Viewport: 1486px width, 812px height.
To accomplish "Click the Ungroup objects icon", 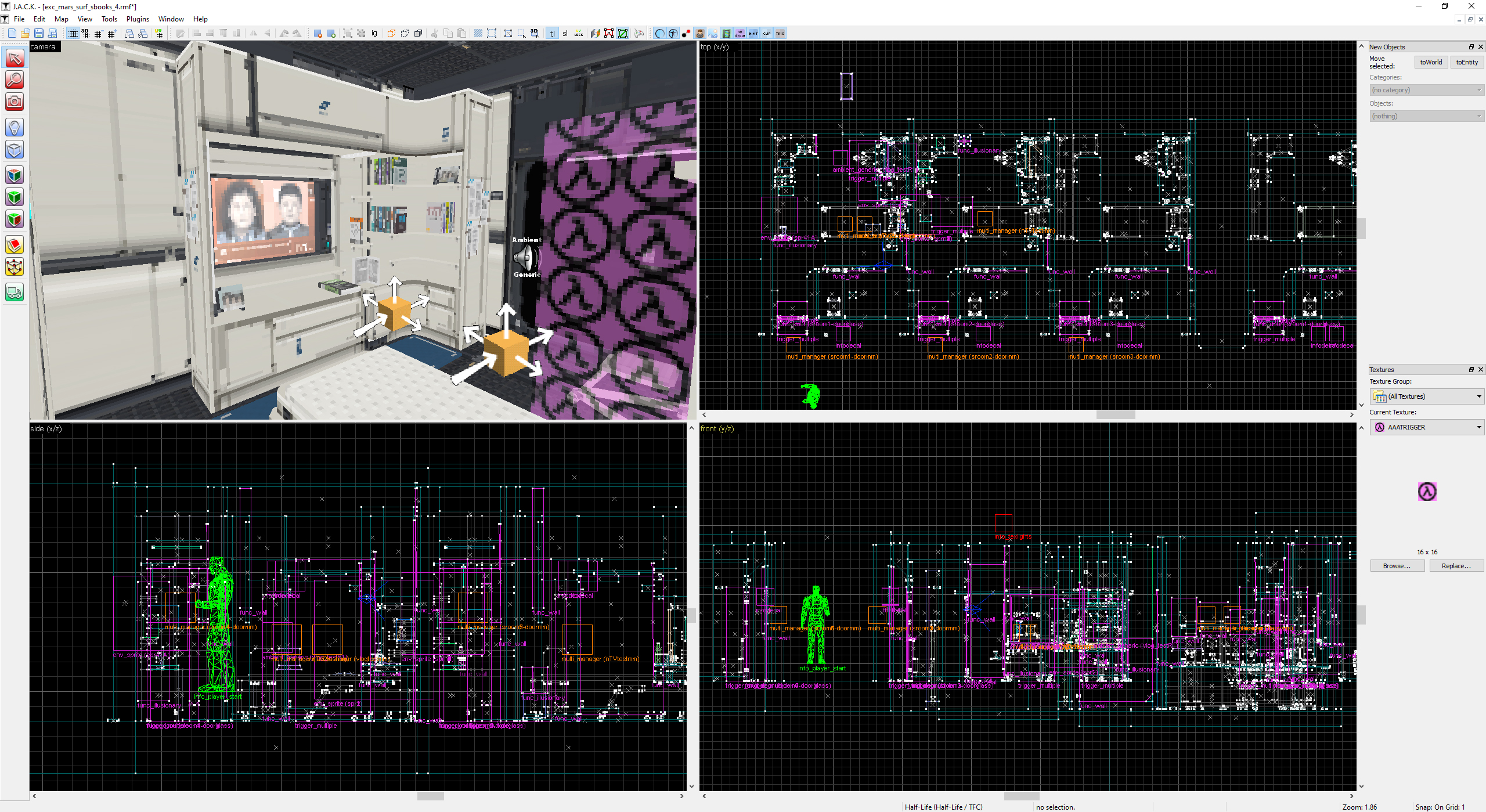I will tap(361, 33).
